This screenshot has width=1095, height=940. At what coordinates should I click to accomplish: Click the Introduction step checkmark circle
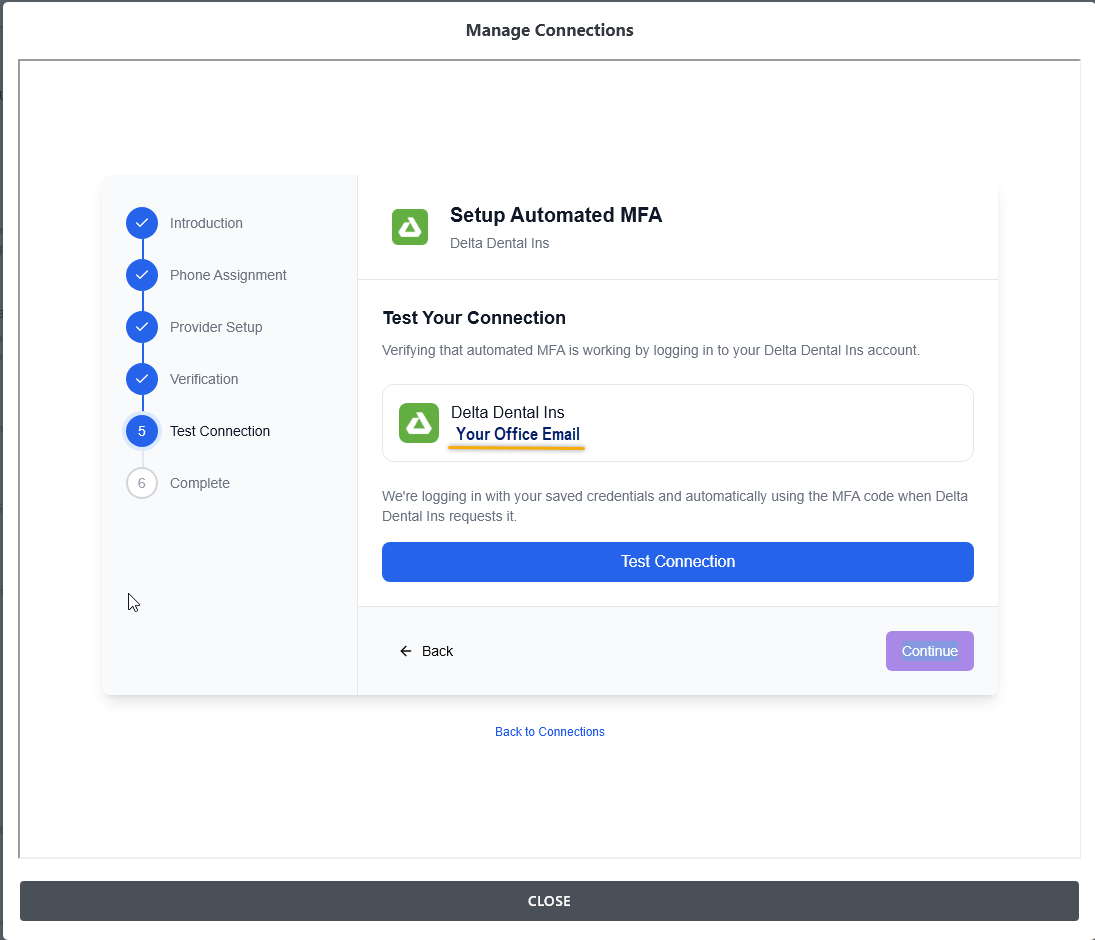(x=142, y=223)
